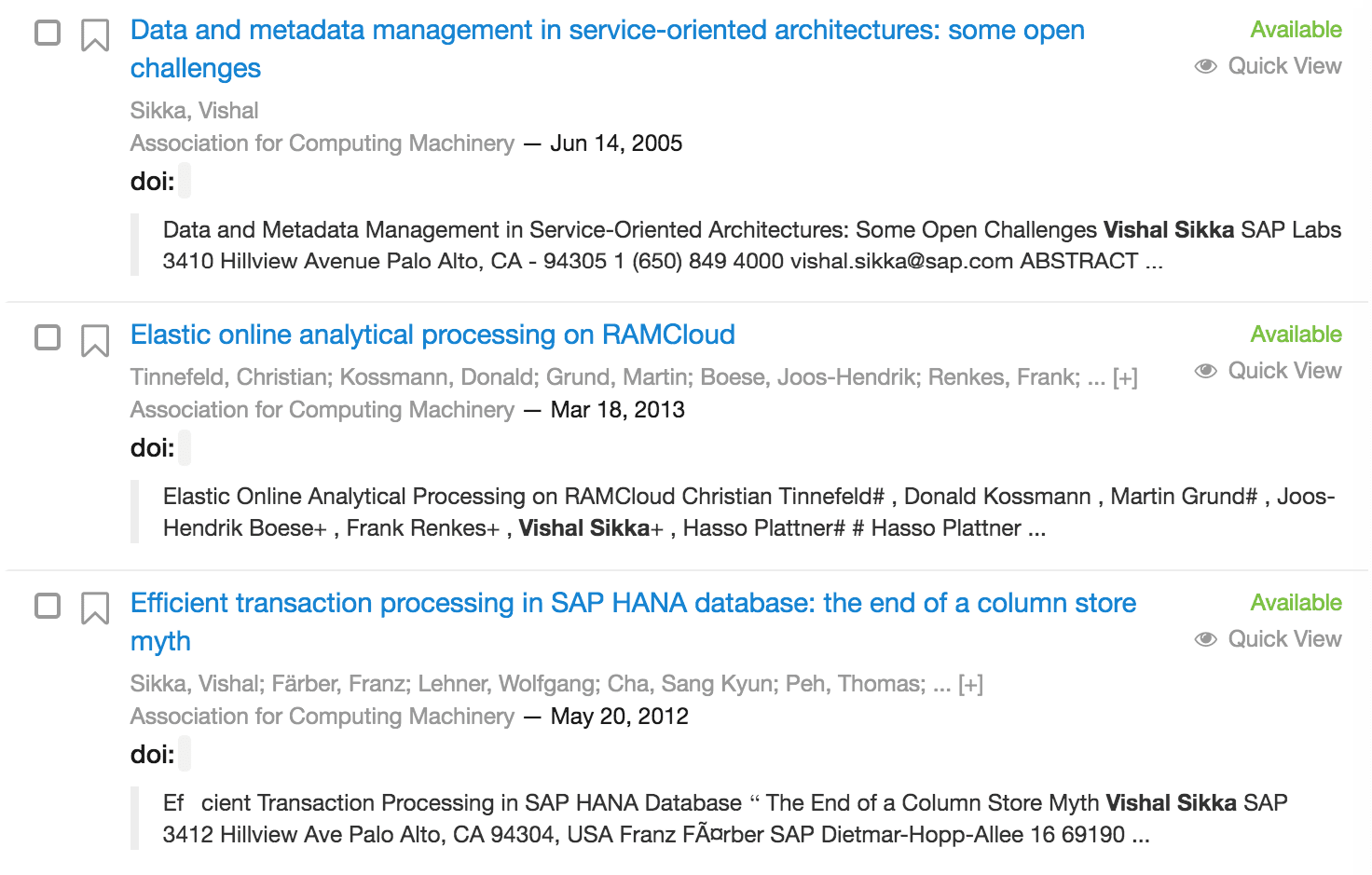Tick the checkbox beside Elastic online analytical processing

[x=48, y=337]
